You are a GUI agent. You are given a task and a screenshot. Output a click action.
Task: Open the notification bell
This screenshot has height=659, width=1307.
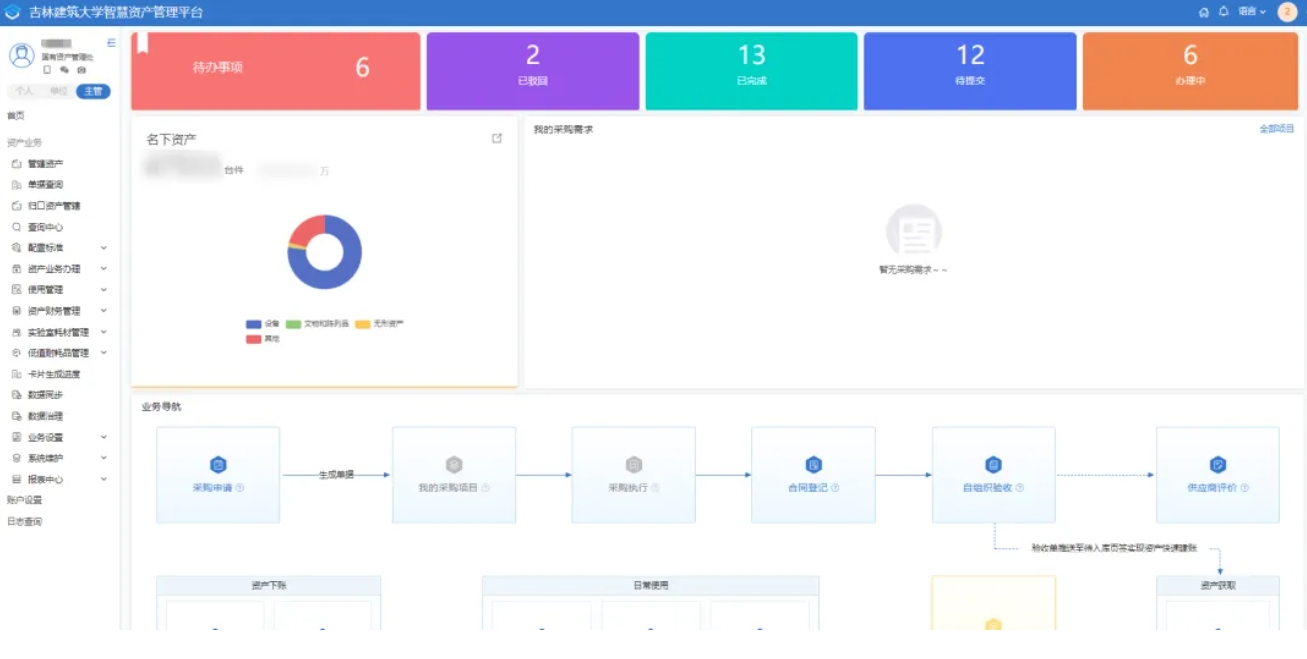click(1223, 12)
